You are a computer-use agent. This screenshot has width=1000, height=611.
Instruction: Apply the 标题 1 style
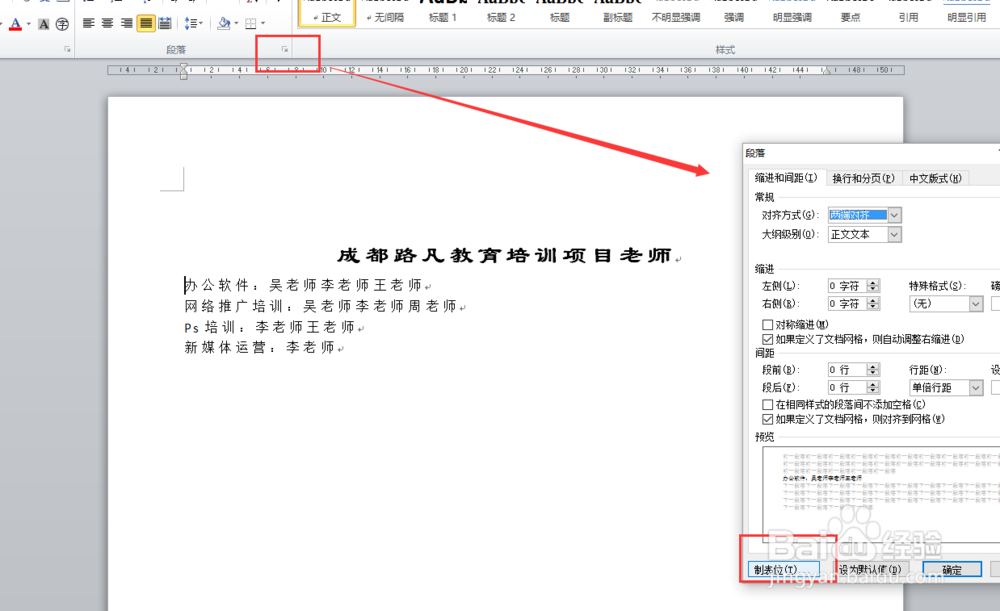click(442, 16)
